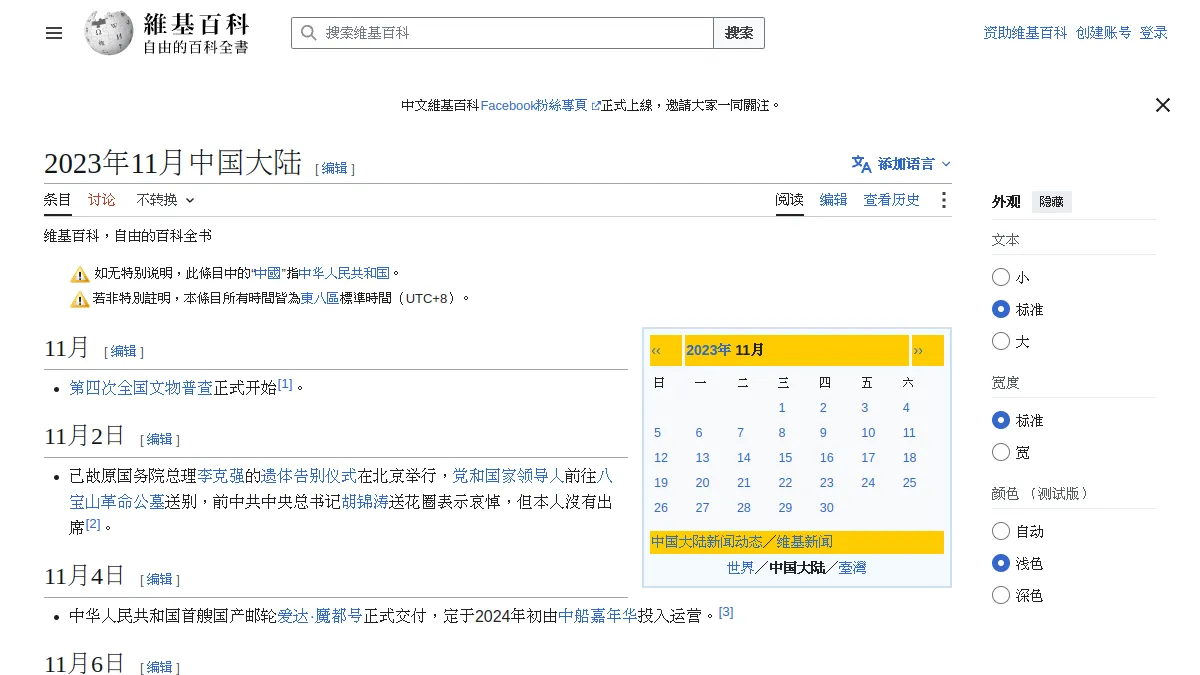Edit the page title section via 编辑
Image resolution: width=1200 pixels, height=675 pixels.
[x=335, y=169]
